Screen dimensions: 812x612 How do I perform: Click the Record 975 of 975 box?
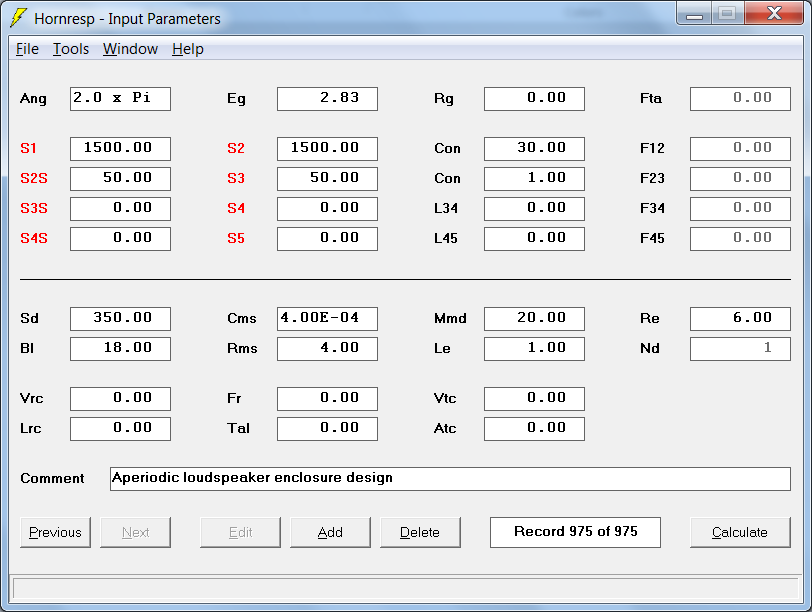pyautogui.click(x=575, y=532)
